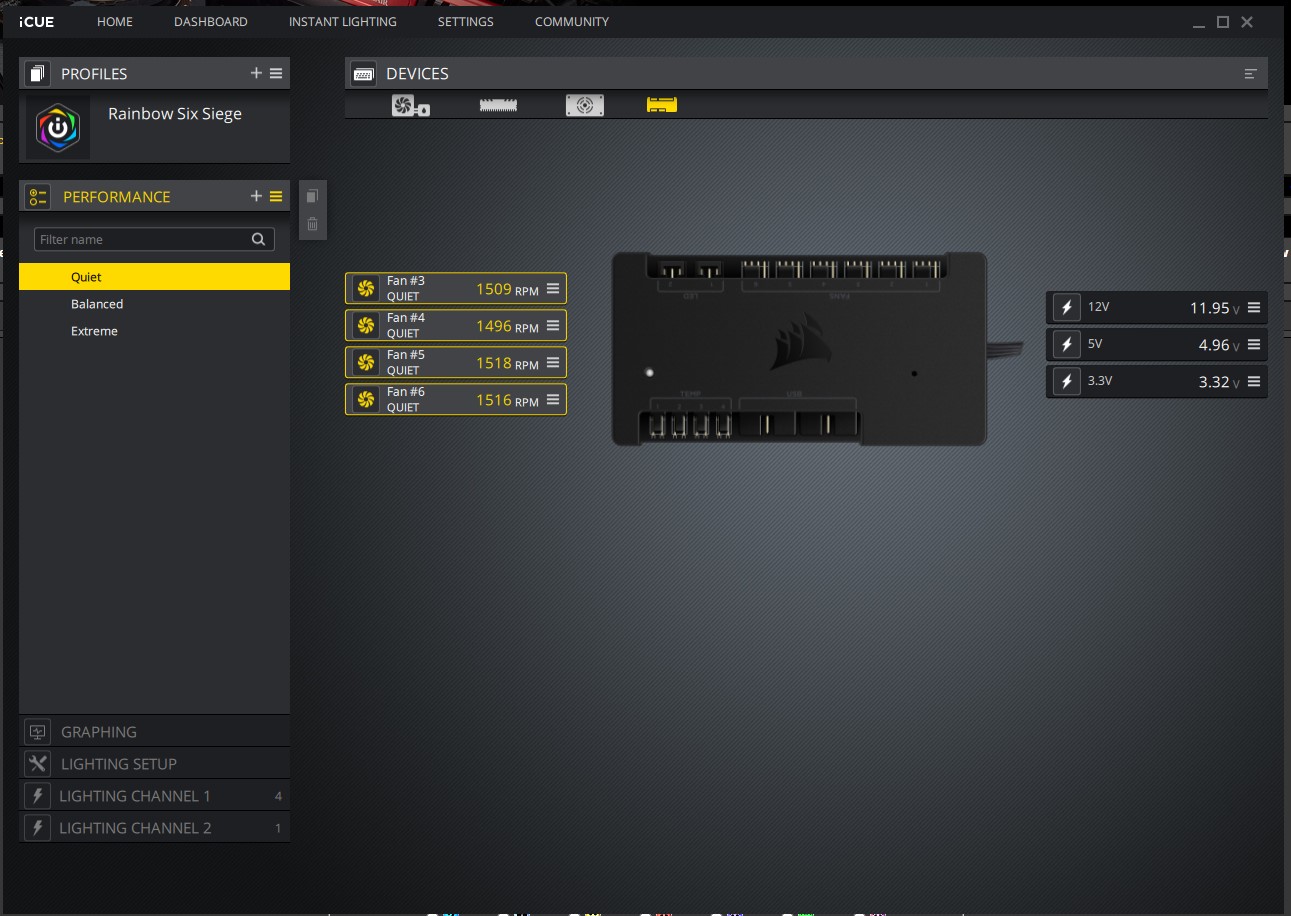Expand LIGHTING CHANNEL 2 section

click(x=154, y=828)
